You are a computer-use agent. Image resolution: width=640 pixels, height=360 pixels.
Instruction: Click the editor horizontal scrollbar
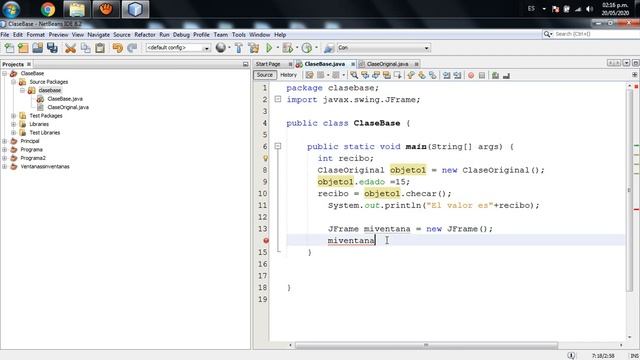426,345
